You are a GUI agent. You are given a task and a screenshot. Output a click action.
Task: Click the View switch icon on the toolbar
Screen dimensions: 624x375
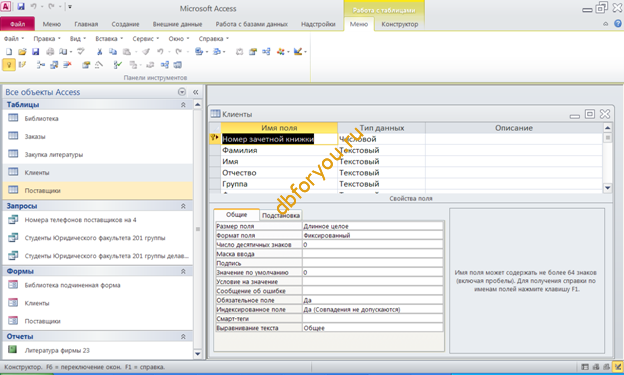(x=298, y=52)
